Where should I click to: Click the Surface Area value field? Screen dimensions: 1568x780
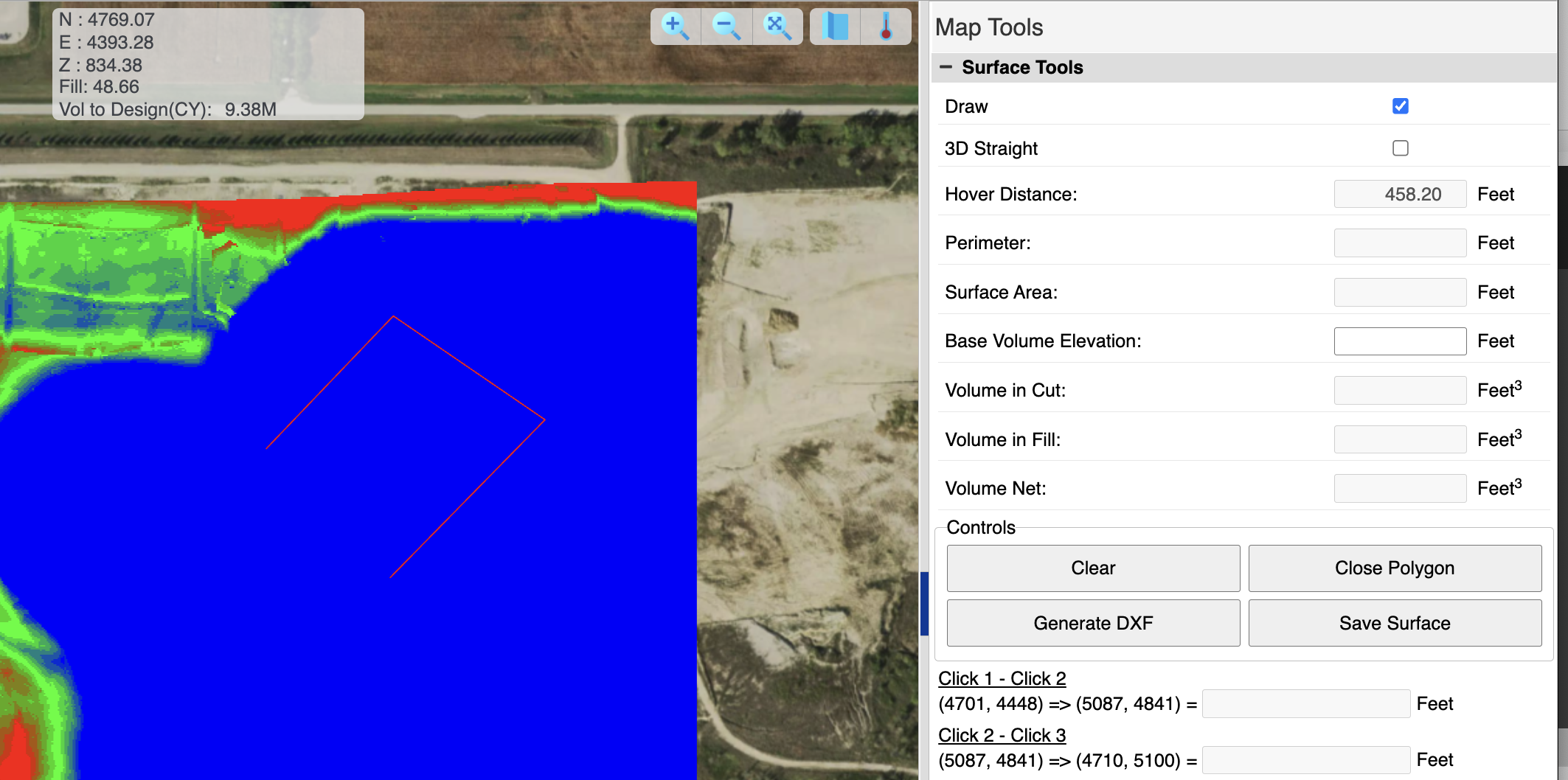pos(1400,292)
